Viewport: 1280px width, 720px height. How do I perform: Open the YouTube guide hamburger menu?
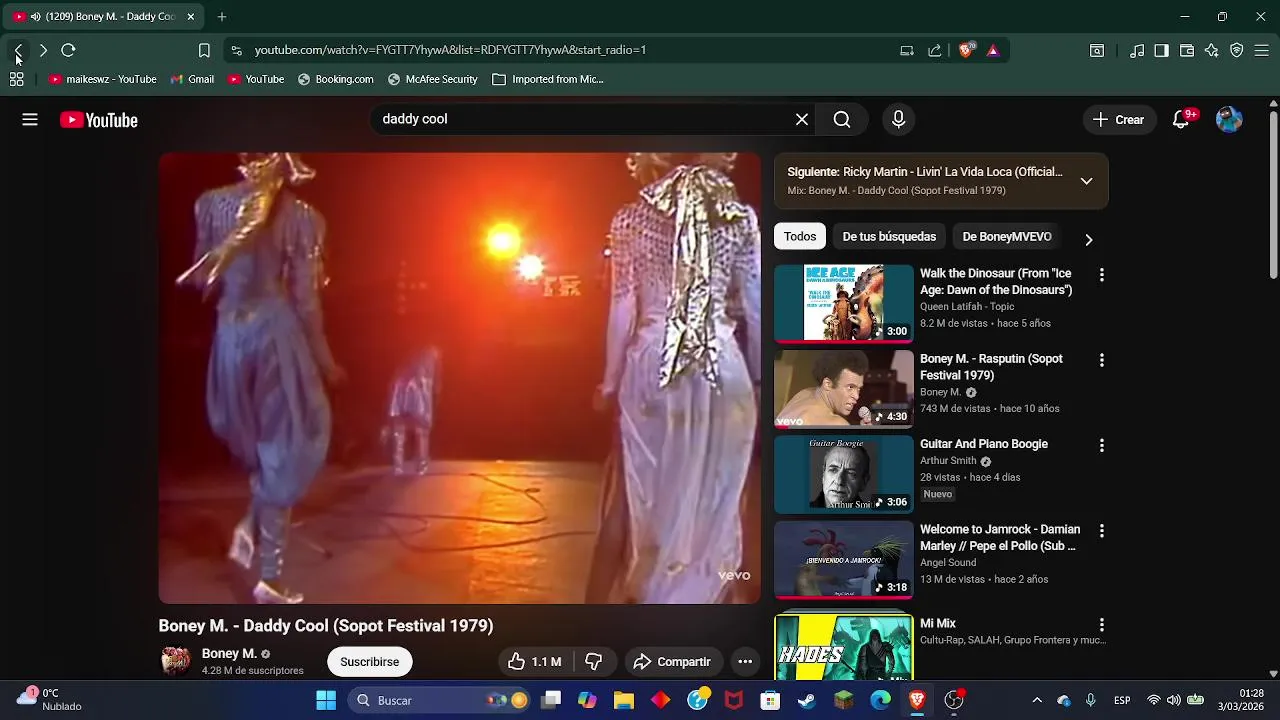(30, 120)
